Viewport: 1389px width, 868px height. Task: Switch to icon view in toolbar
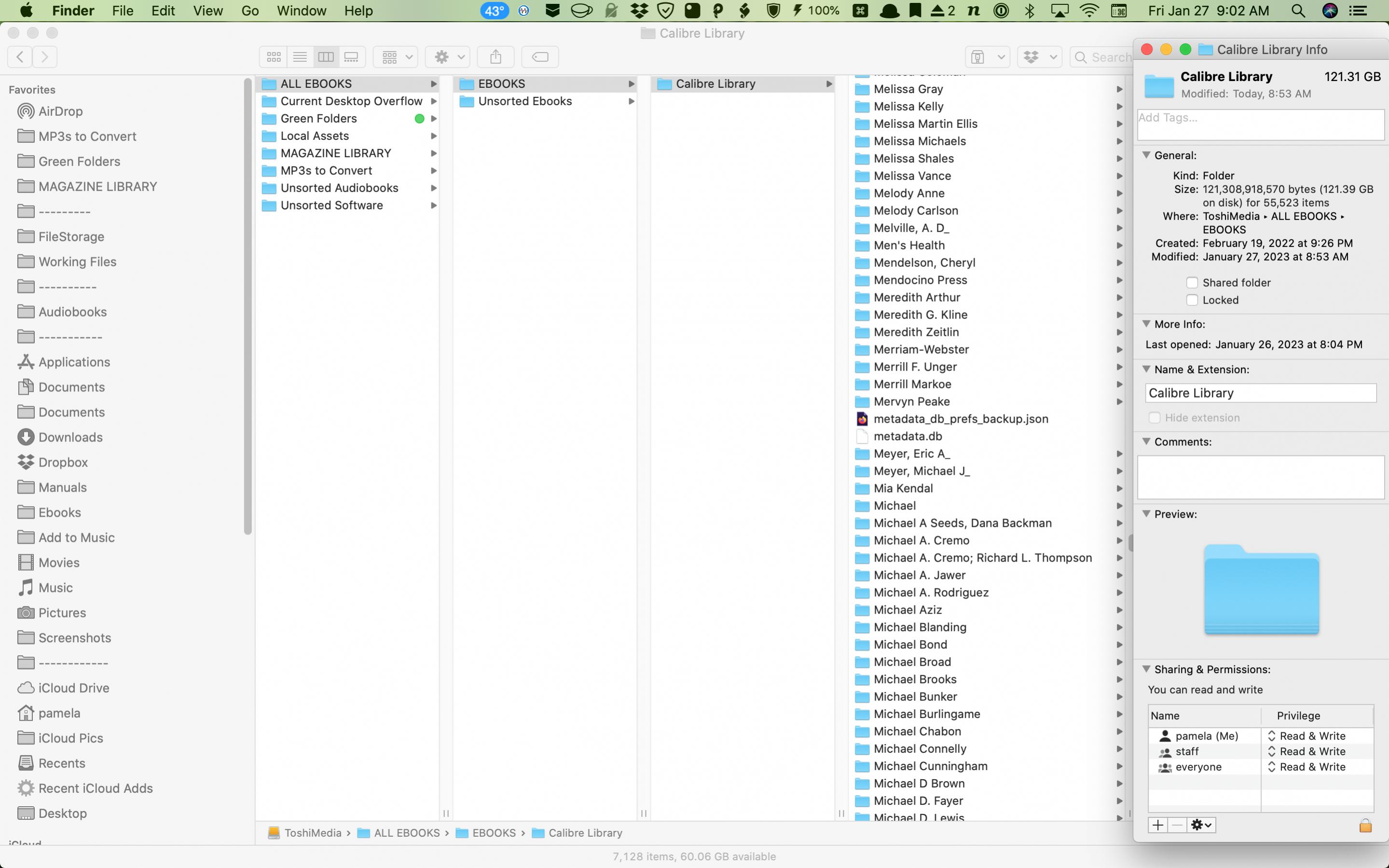[x=274, y=57]
